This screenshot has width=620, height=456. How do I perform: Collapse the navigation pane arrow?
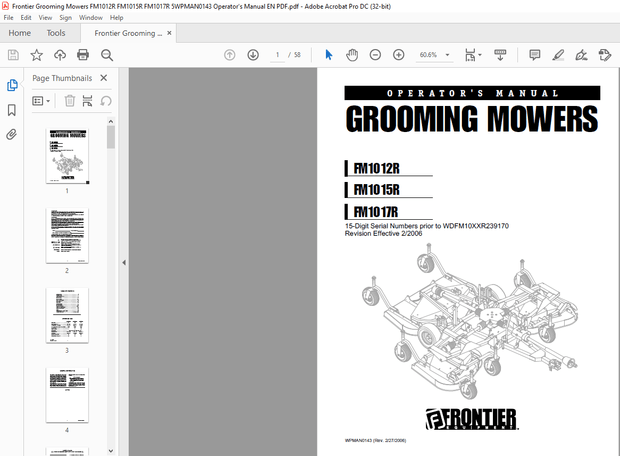pos(124,263)
